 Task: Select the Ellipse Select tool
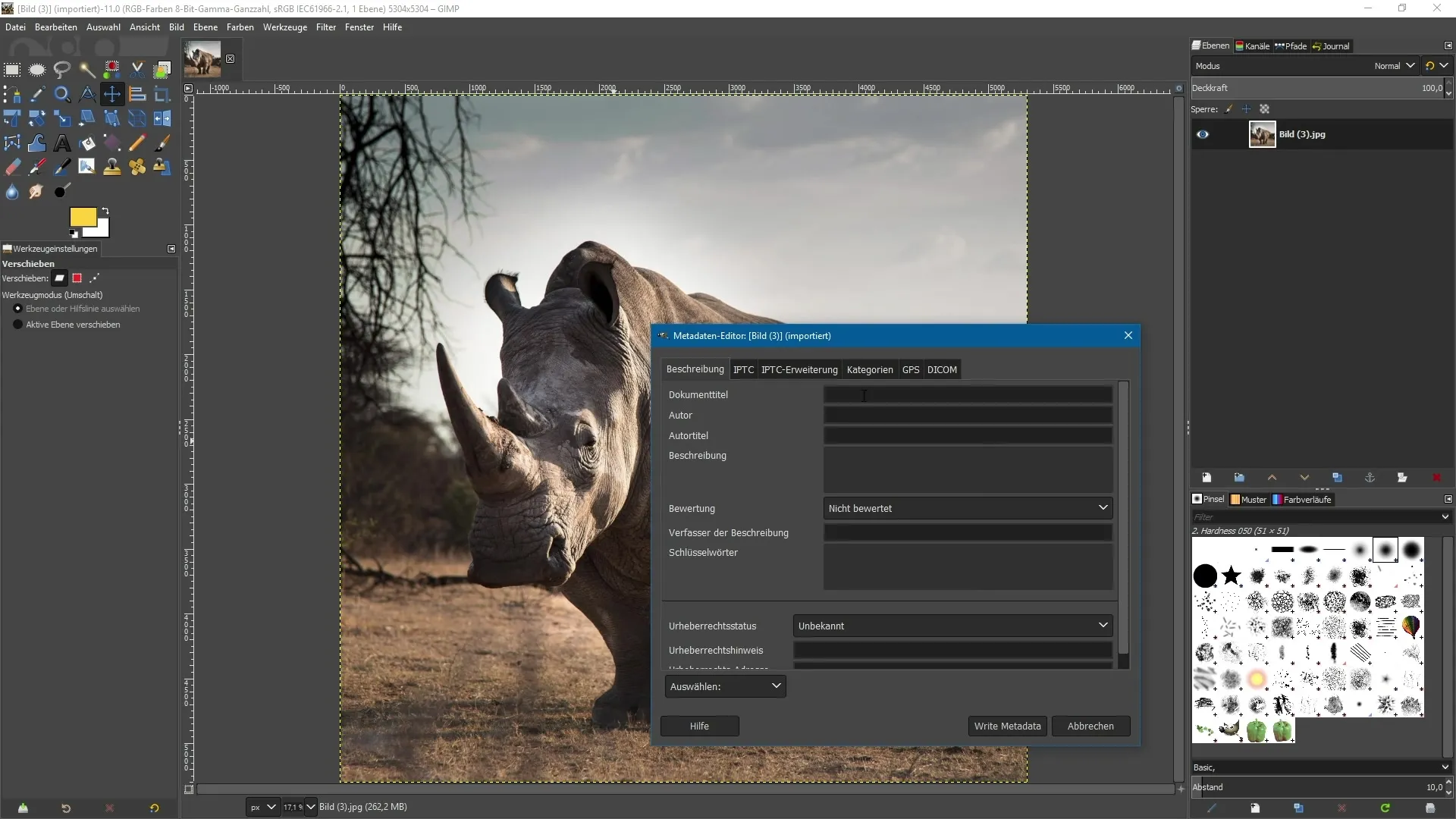click(x=37, y=70)
